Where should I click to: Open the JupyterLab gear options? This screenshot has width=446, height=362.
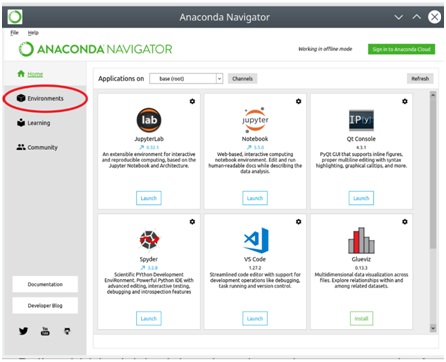pyautogui.click(x=192, y=101)
